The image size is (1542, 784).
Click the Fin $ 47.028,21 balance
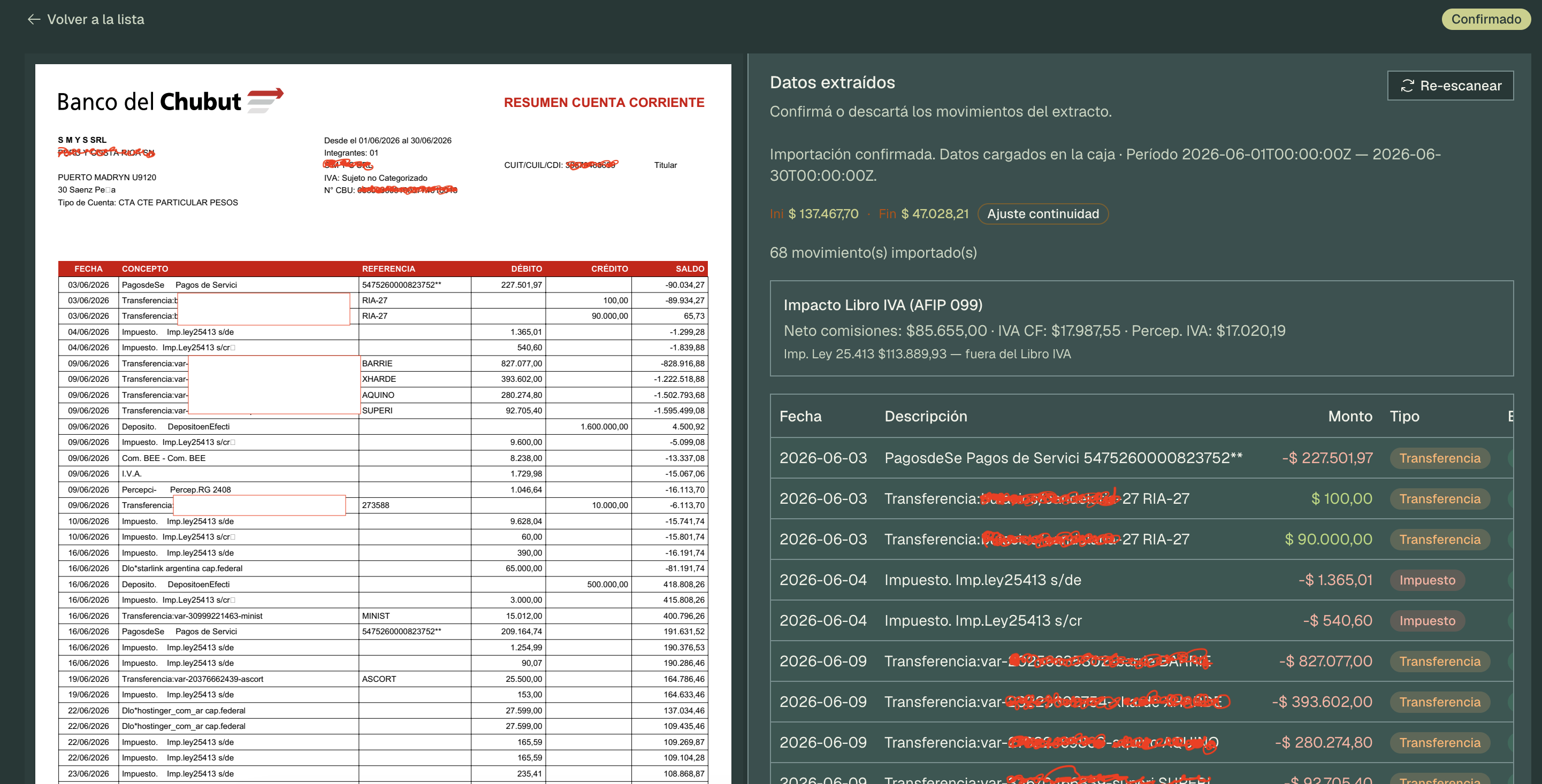coord(923,214)
